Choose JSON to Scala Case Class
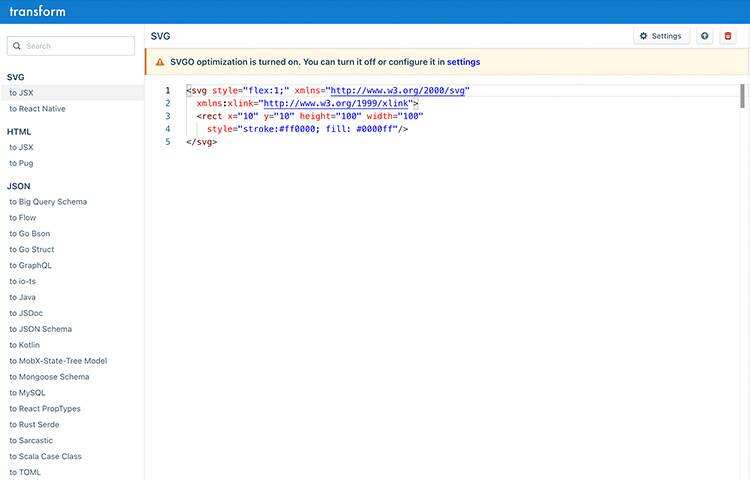This screenshot has width=750, height=480. (45, 457)
